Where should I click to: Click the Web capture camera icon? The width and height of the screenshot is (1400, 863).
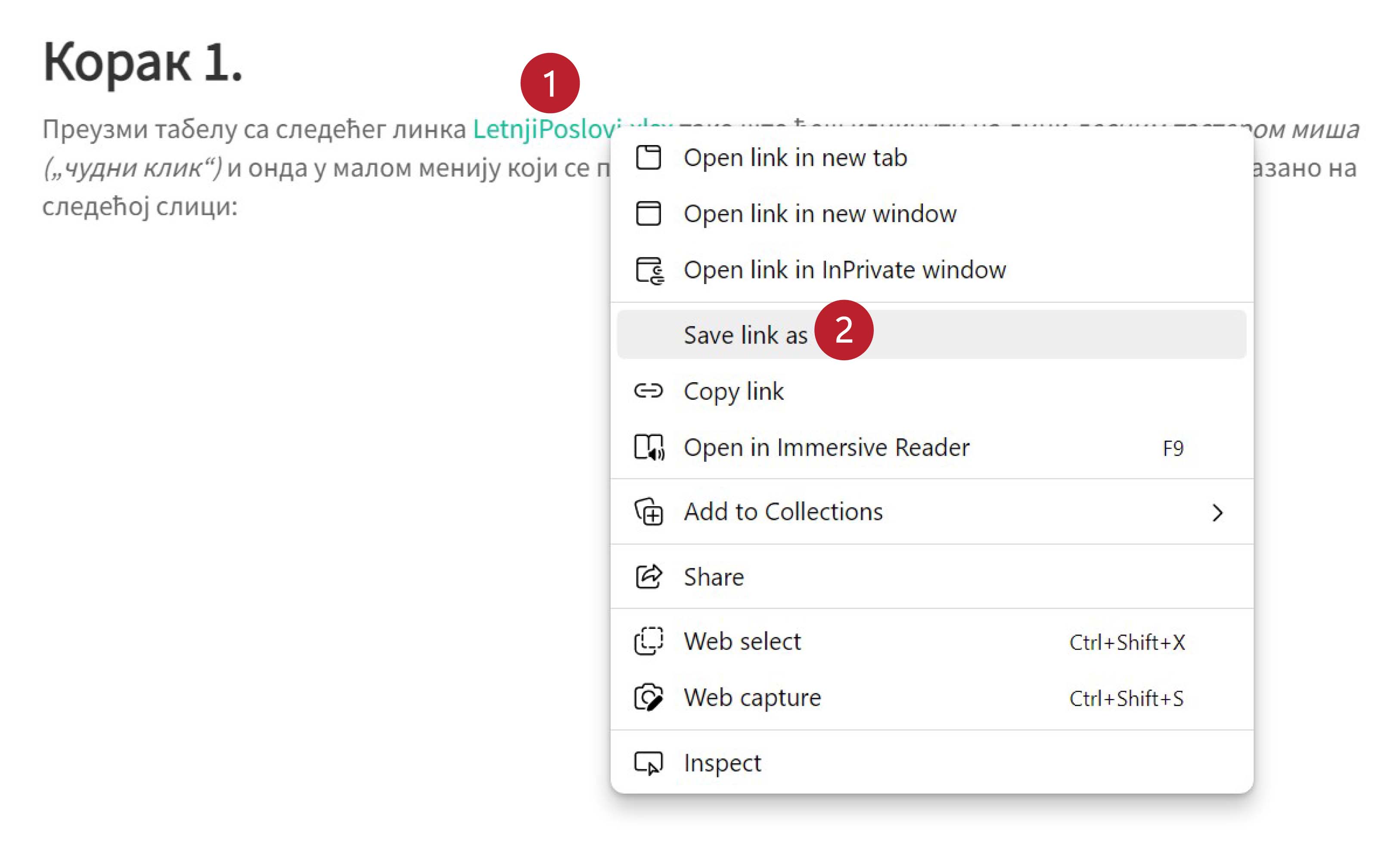649,697
